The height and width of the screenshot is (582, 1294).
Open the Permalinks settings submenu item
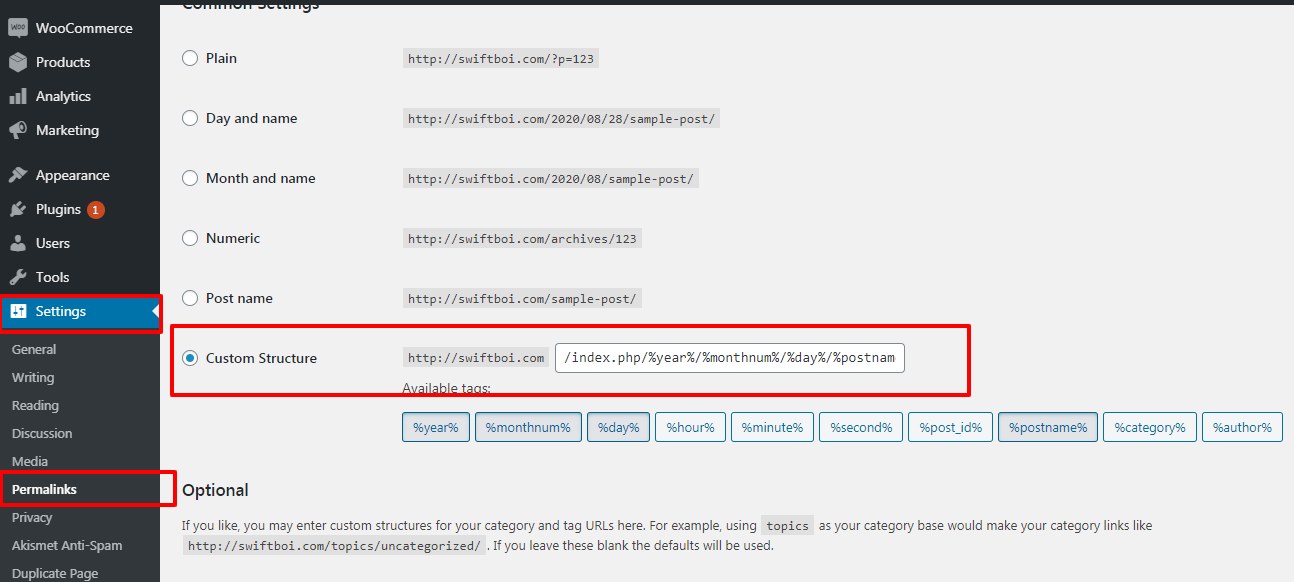coord(44,489)
